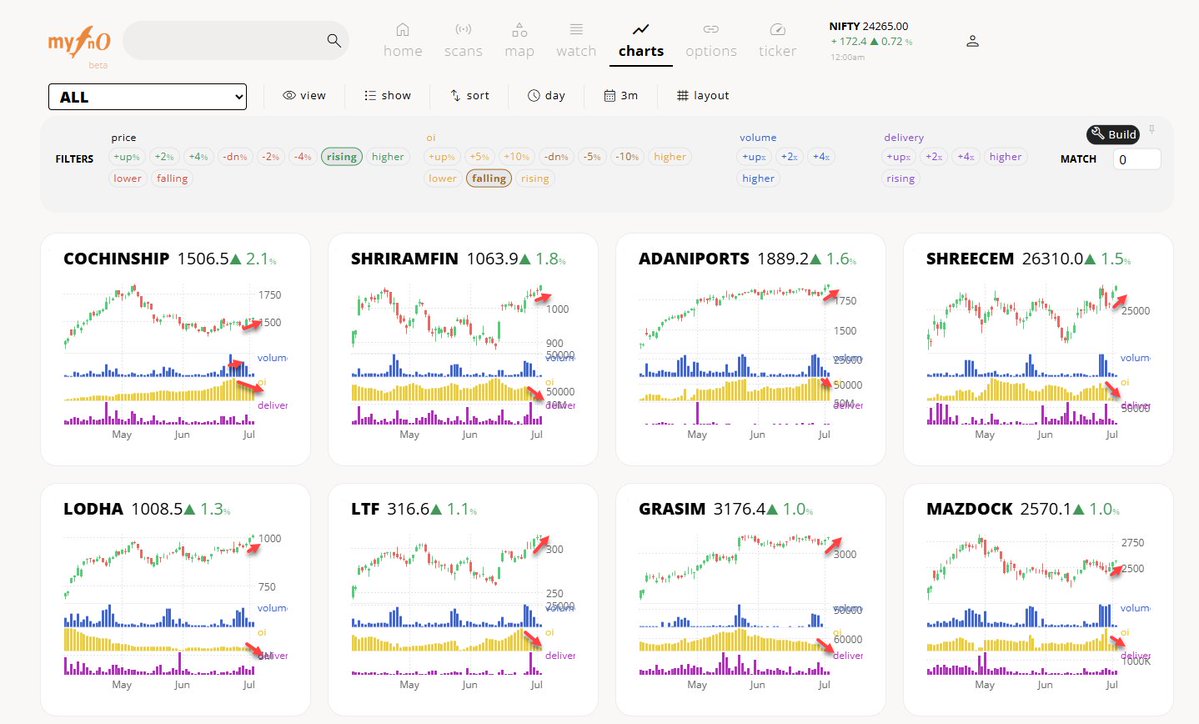
Task: Toggle oi -5% filter
Action: 592,157
